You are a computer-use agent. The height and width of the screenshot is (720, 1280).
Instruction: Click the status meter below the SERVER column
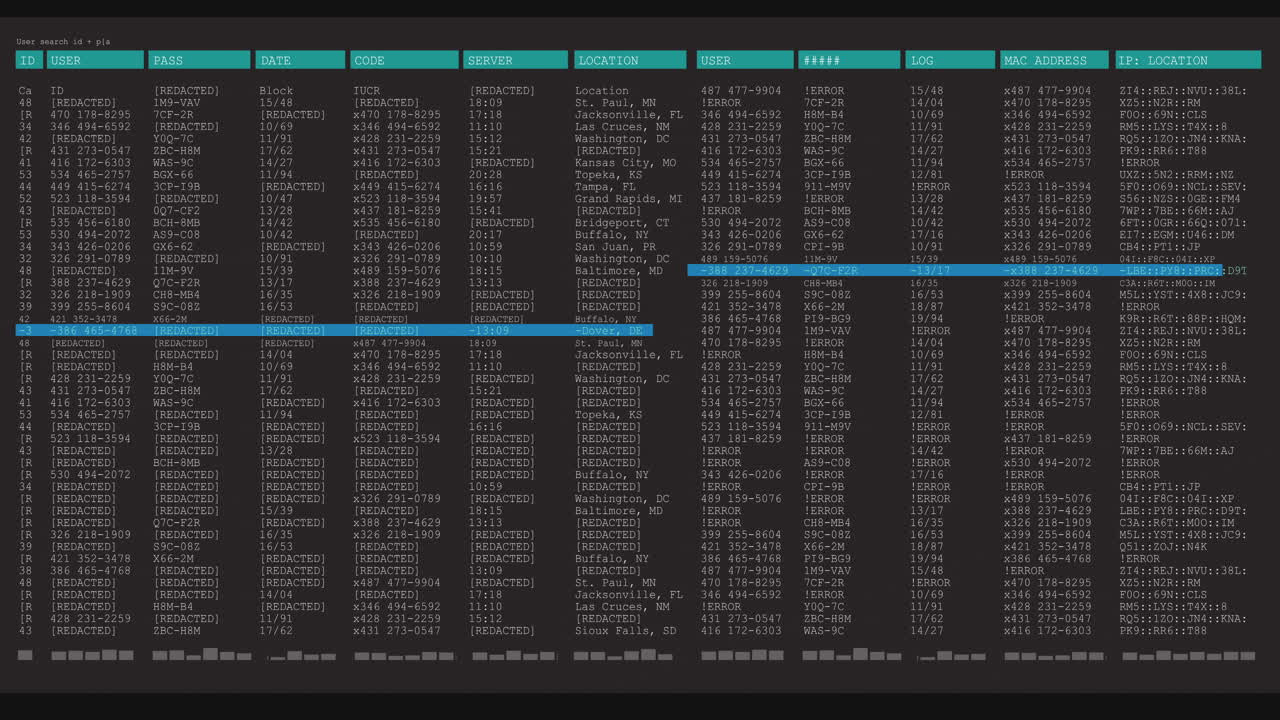[x=515, y=656]
